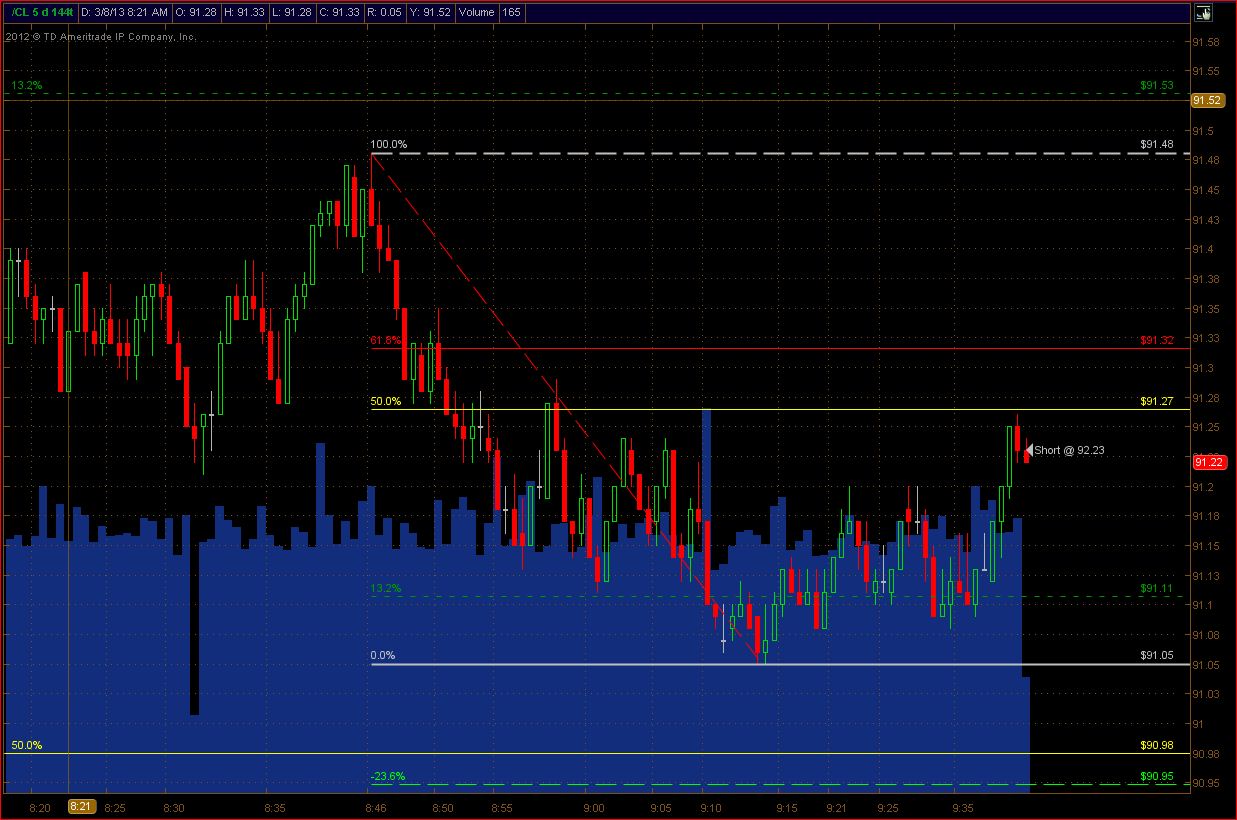This screenshot has width=1237, height=820.
Task: Select the 61.8% Fibonacci level label
Action: (385, 340)
